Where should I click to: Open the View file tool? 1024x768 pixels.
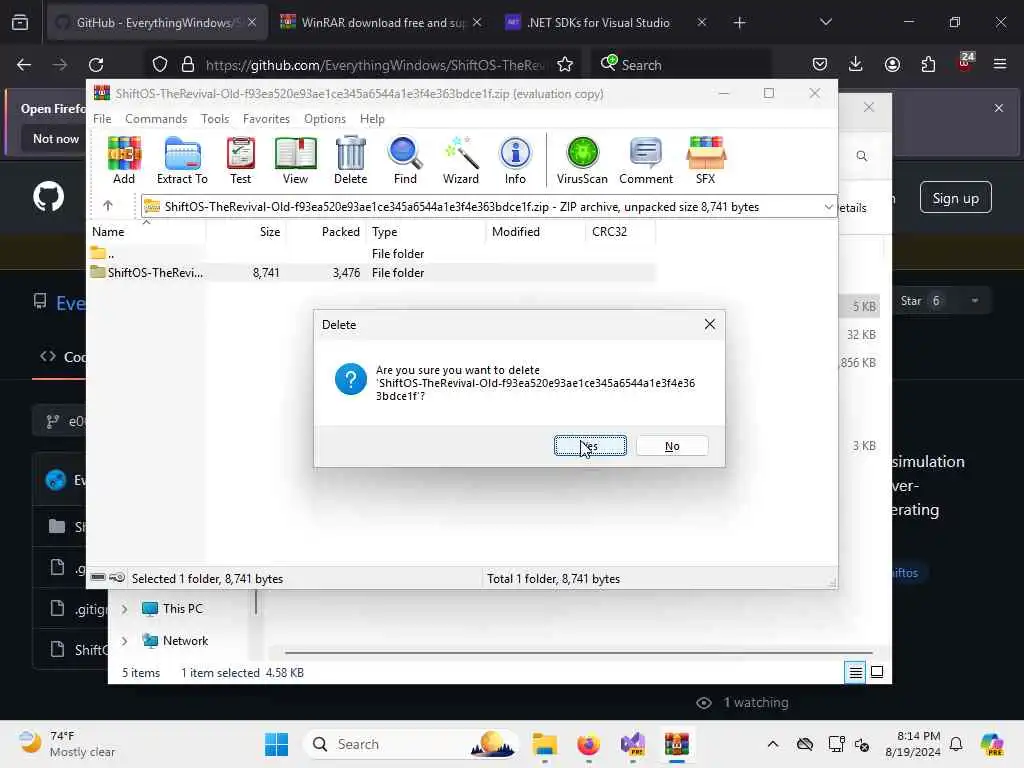pos(295,161)
